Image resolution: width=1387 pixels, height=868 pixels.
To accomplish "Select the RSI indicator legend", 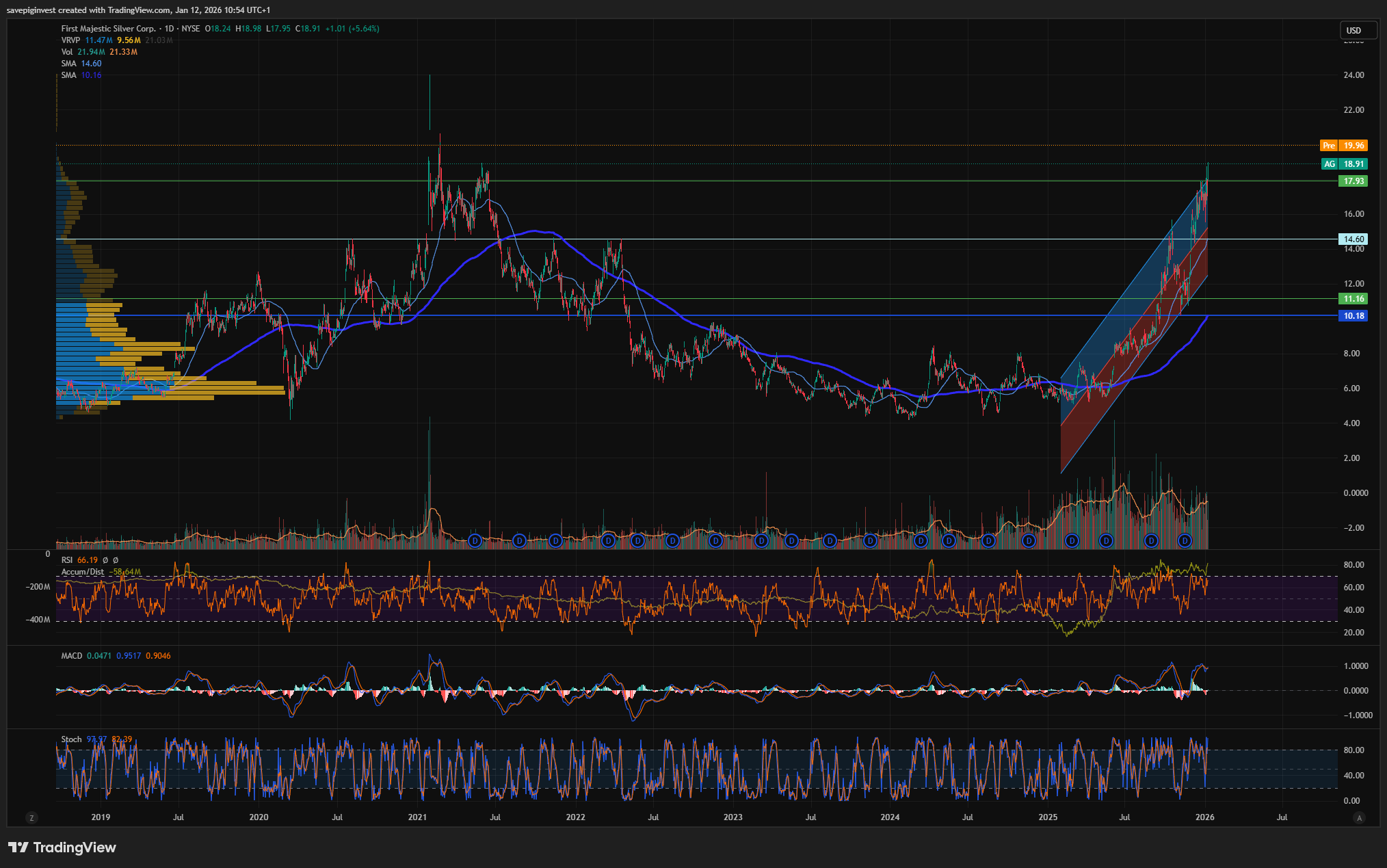I will click(x=67, y=560).
